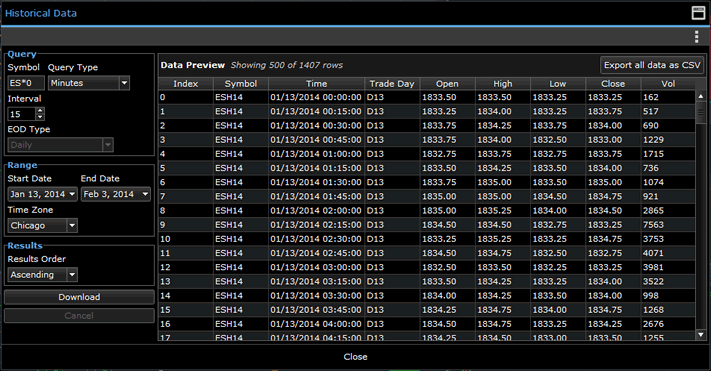Click the Interval field showing 15
Image resolution: width=711 pixels, height=371 pixels.
click(x=21, y=114)
